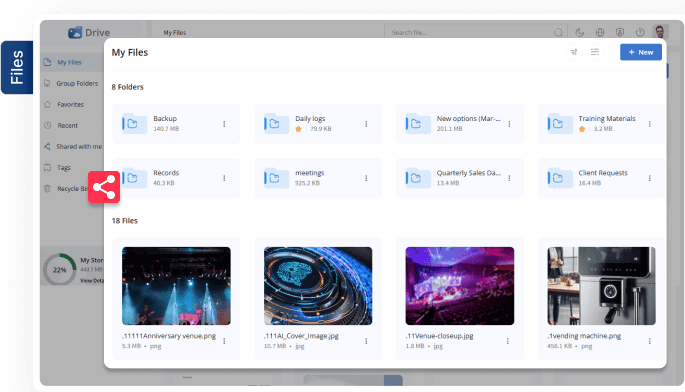Open options menu for Training Materials folder
Viewport: 685px width, 392px height.
tap(650, 124)
